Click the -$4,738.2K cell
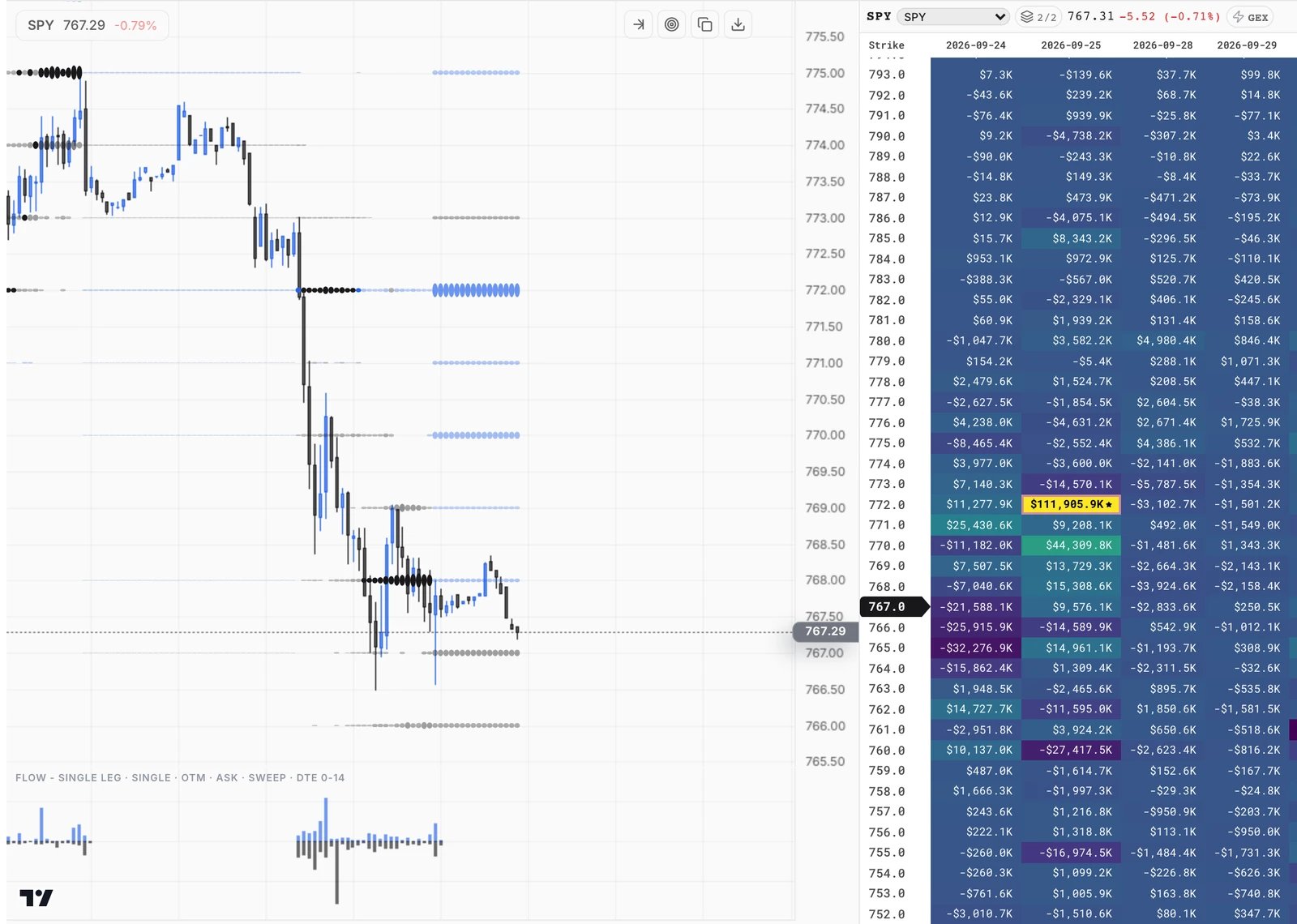Viewport: 1297px width, 924px height. [1071, 135]
